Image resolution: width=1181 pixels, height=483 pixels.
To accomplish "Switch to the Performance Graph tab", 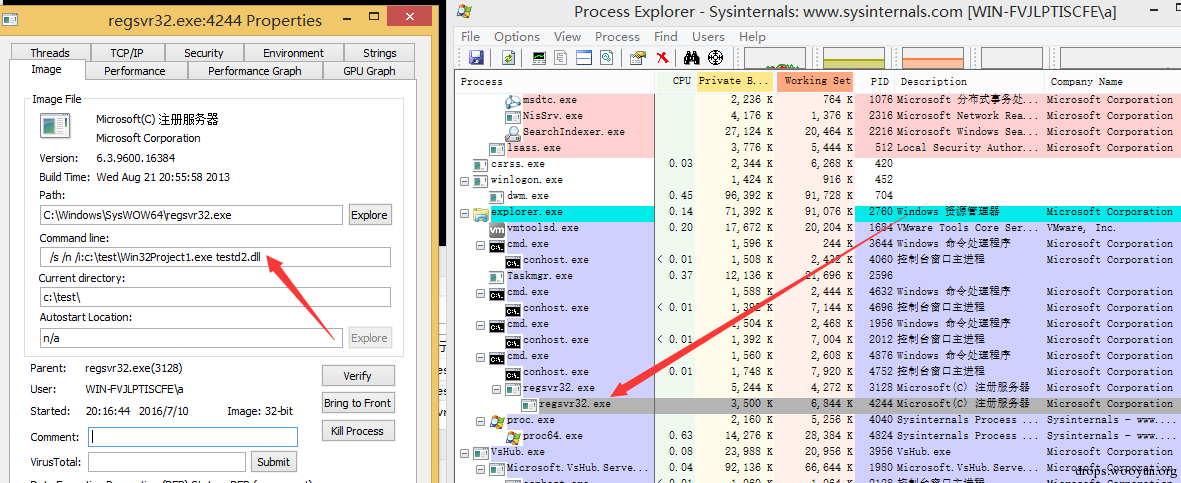I will pyautogui.click(x=255, y=71).
